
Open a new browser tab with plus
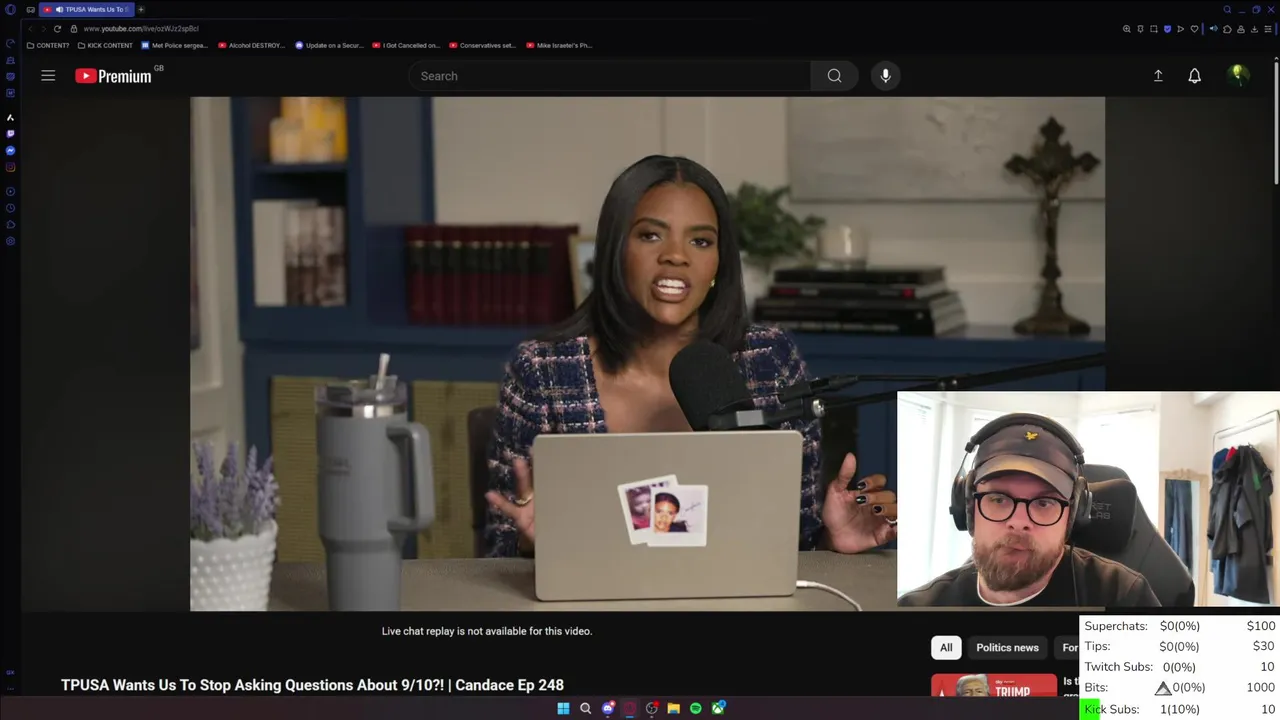141,9
